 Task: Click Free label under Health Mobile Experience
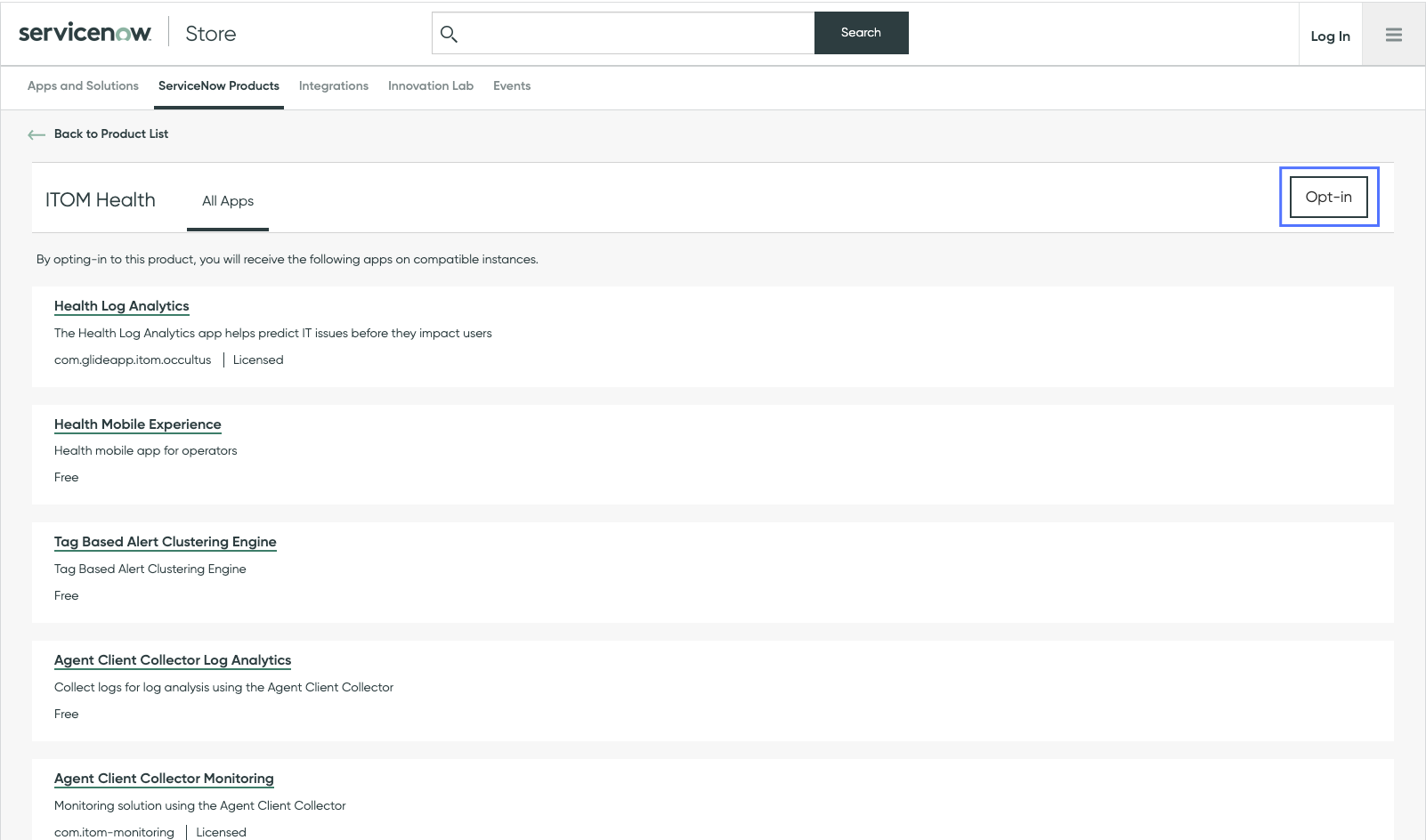pyautogui.click(x=67, y=478)
